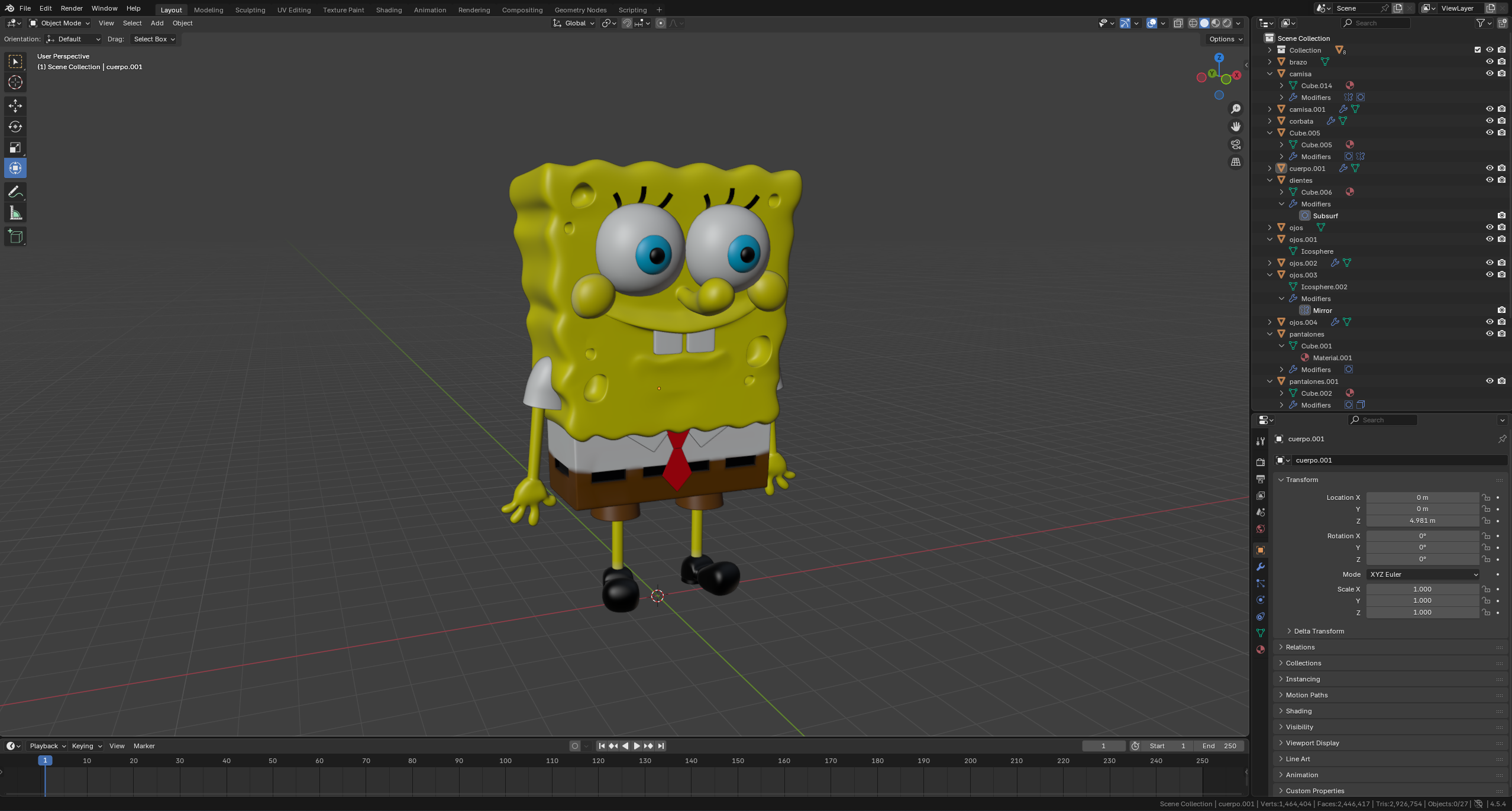Click the Play animation button

(637, 746)
